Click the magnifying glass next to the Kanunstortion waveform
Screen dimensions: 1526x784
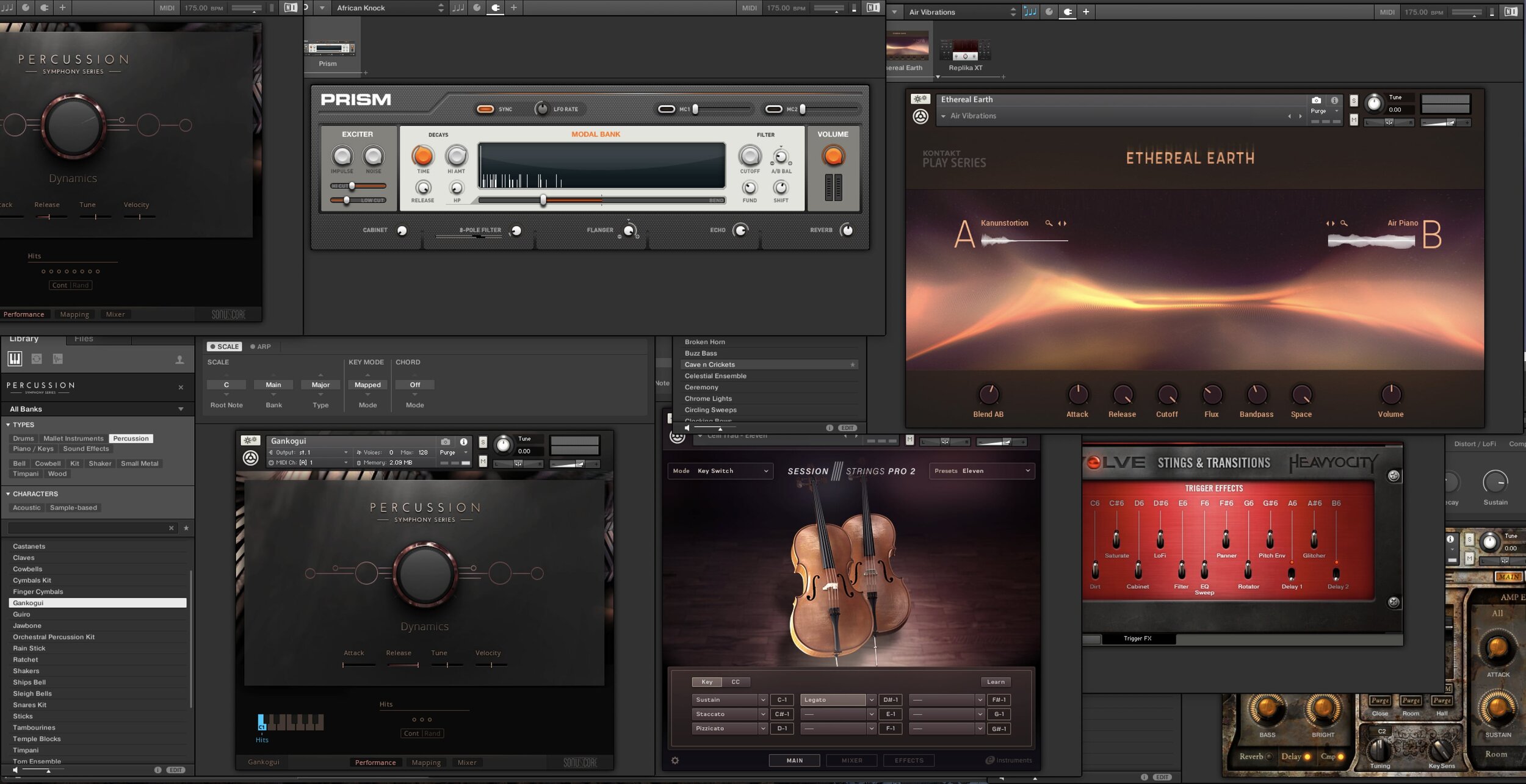(x=1049, y=223)
